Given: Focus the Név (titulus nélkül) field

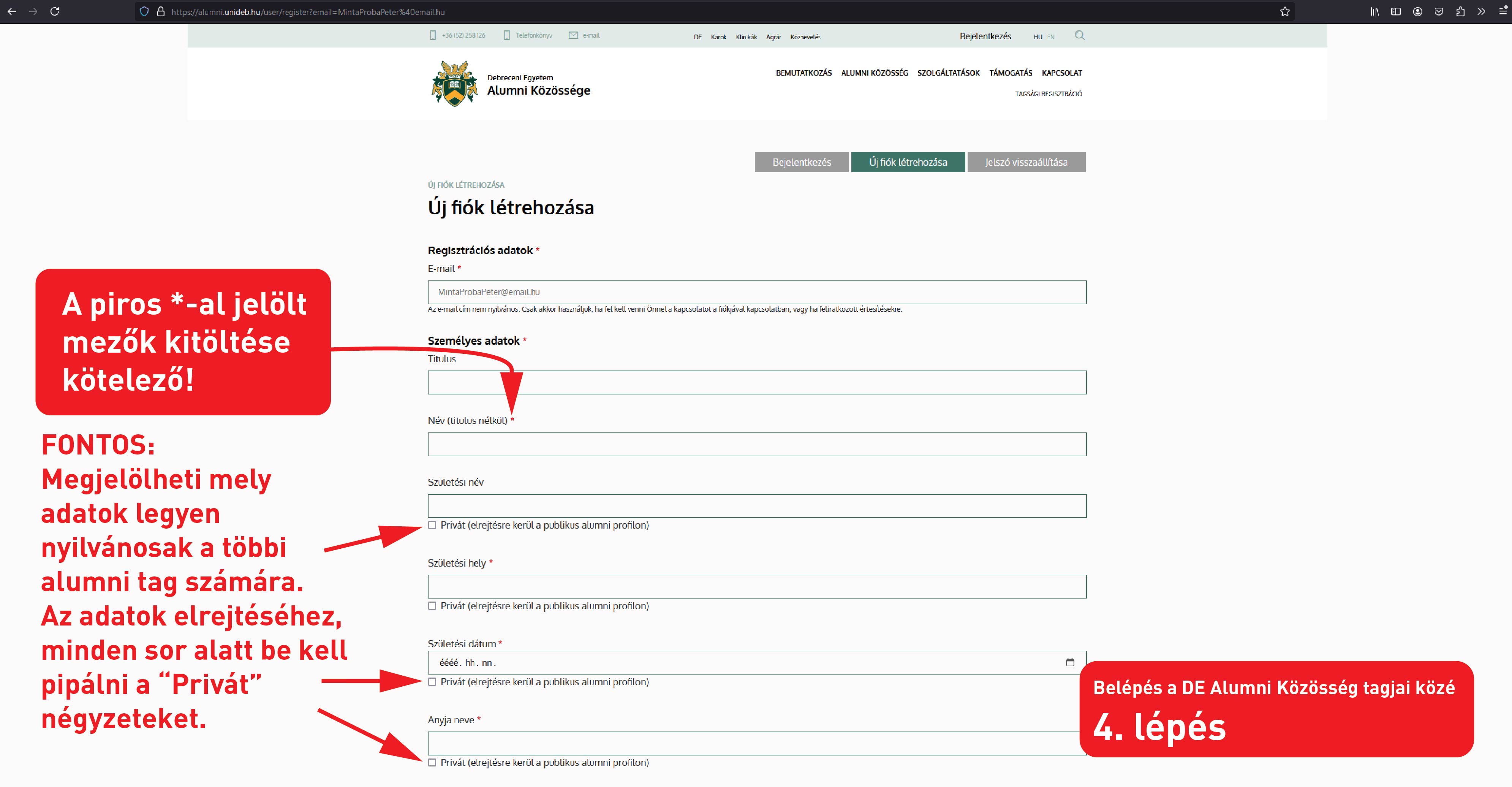Looking at the screenshot, I should (x=757, y=445).
